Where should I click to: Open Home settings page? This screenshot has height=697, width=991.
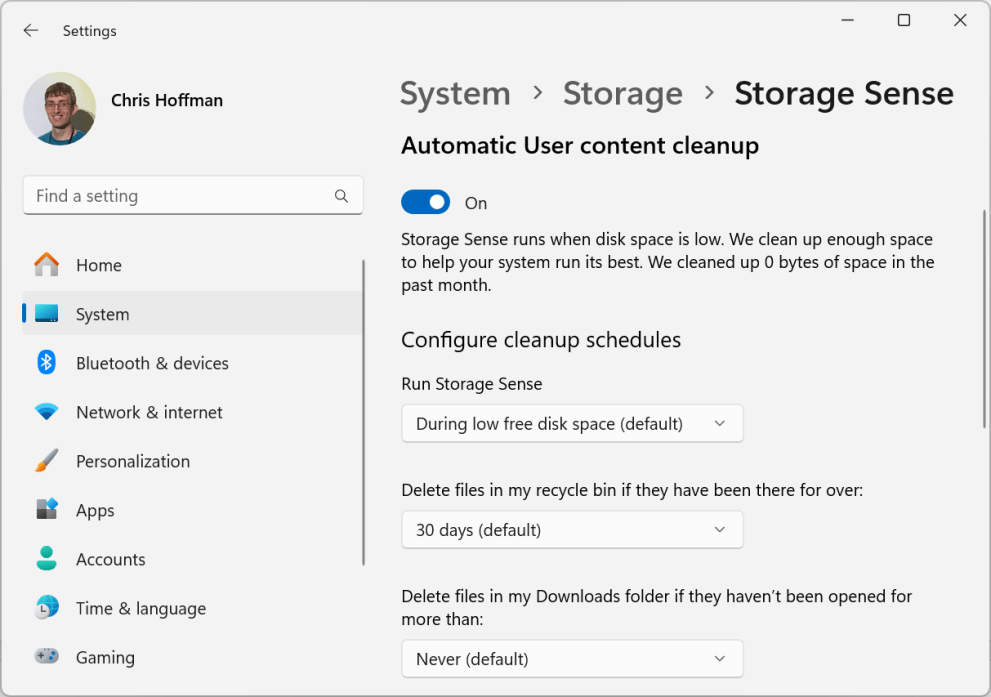(193, 265)
